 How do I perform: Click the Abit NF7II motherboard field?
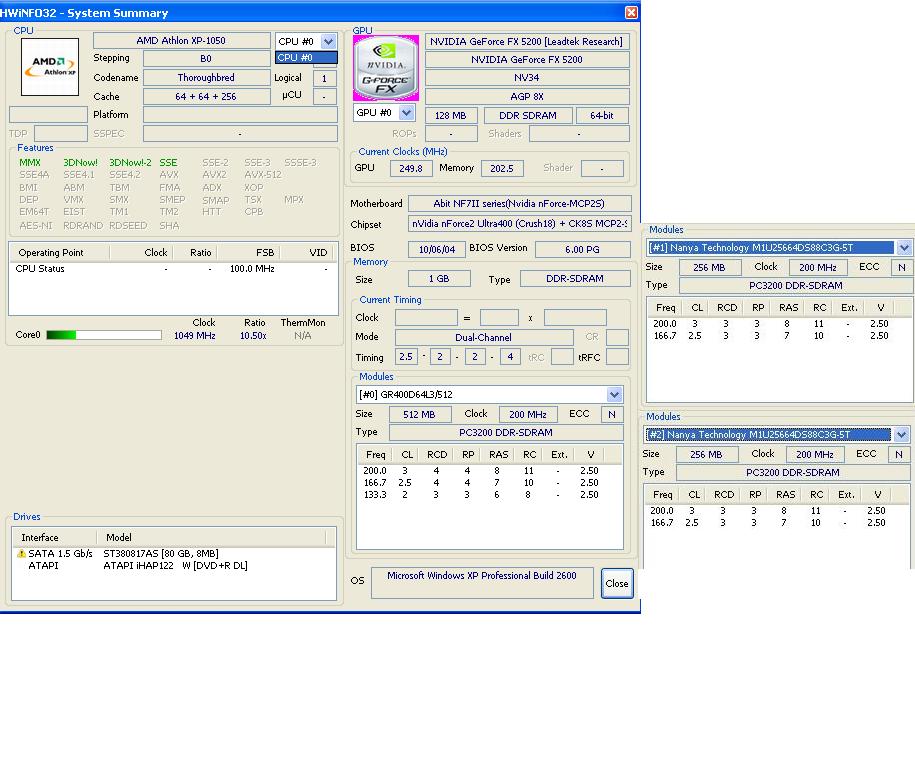(x=519, y=204)
